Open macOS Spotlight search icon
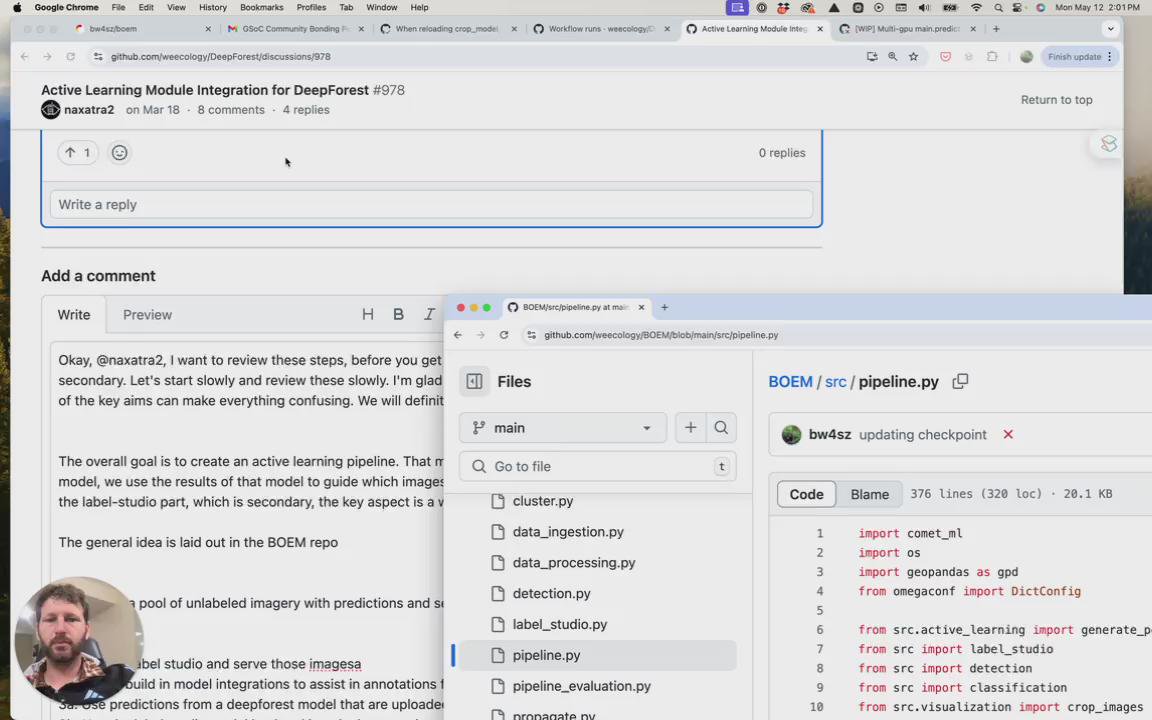The width and height of the screenshot is (1152, 720). [x=998, y=7]
